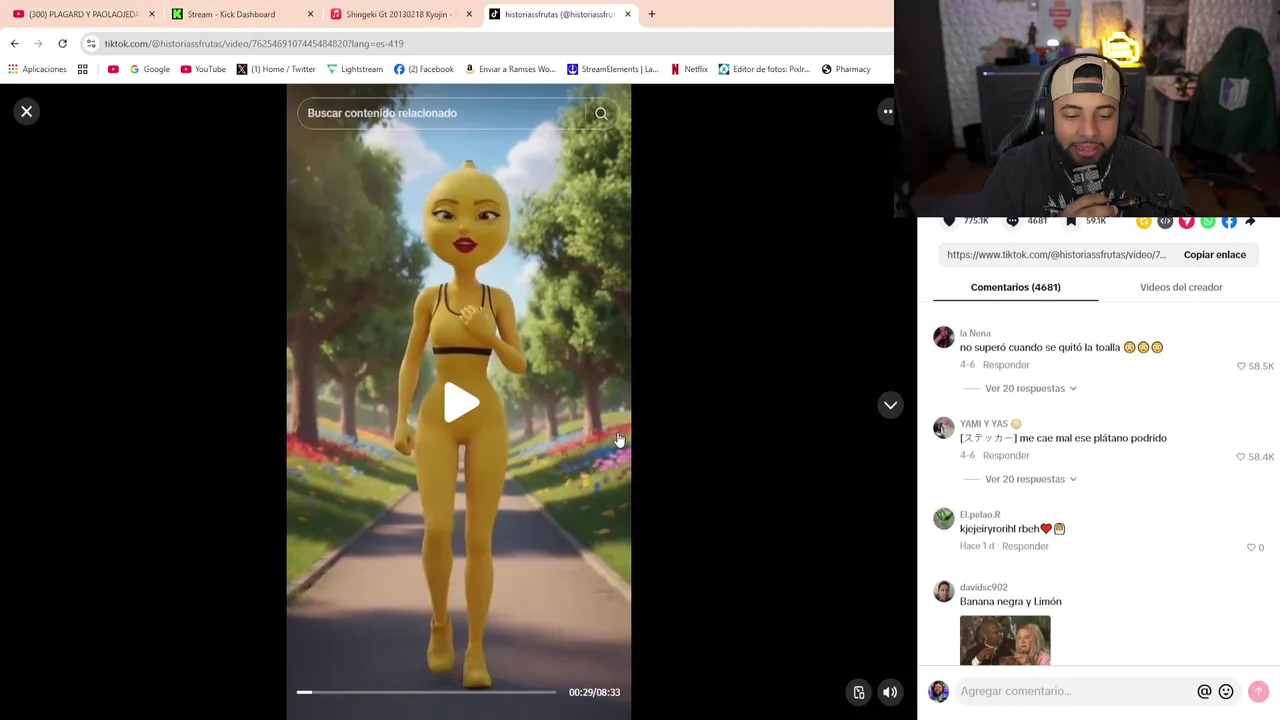Reply to the YAMI Y YAS comment

(x=1006, y=456)
